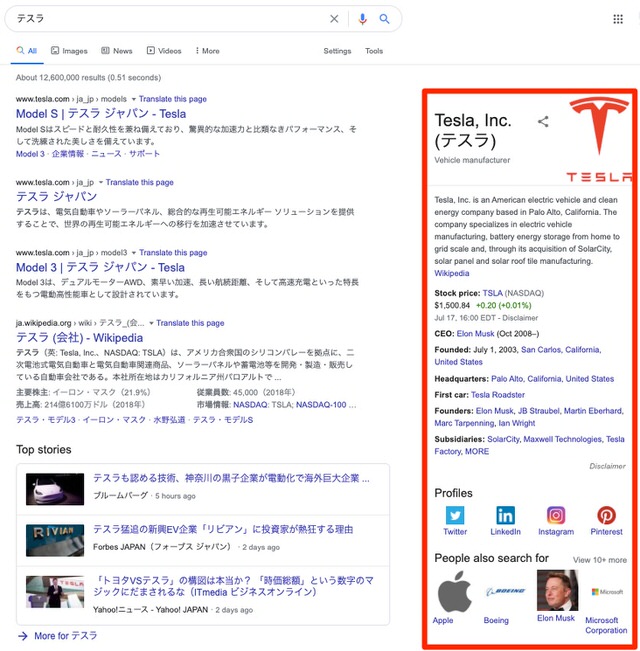
Task: Expand dropdown arrow next to tesla.com model3 URL
Action: (134, 253)
